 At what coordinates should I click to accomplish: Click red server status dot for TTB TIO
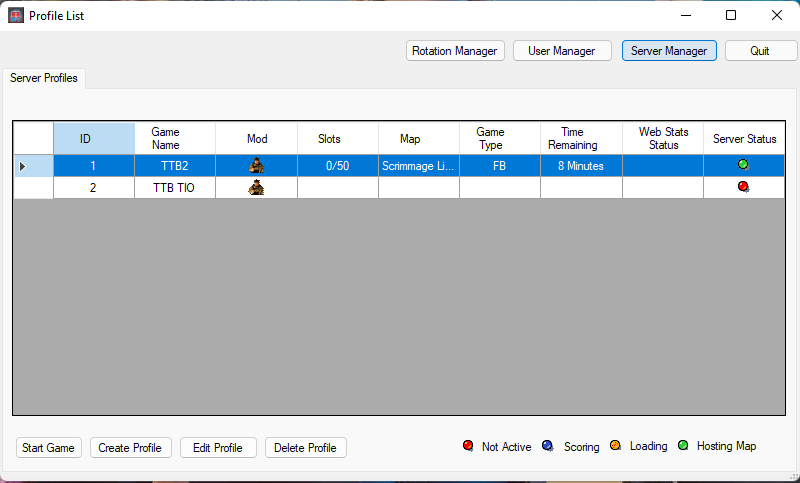743,187
